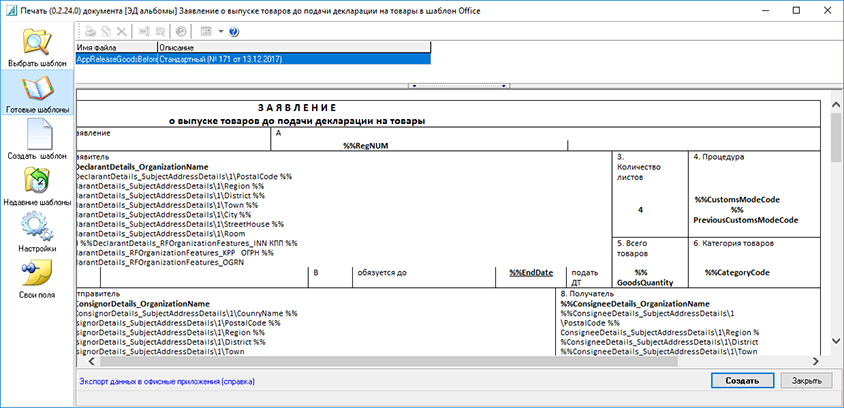The width and height of the screenshot is (844, 408).
Task: Click the preview's vertical scrollbar up arrow
Action: (836, 101)
